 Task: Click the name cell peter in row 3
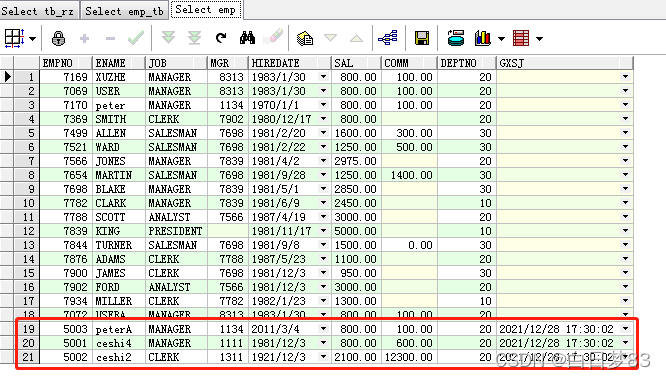point(119,105)
